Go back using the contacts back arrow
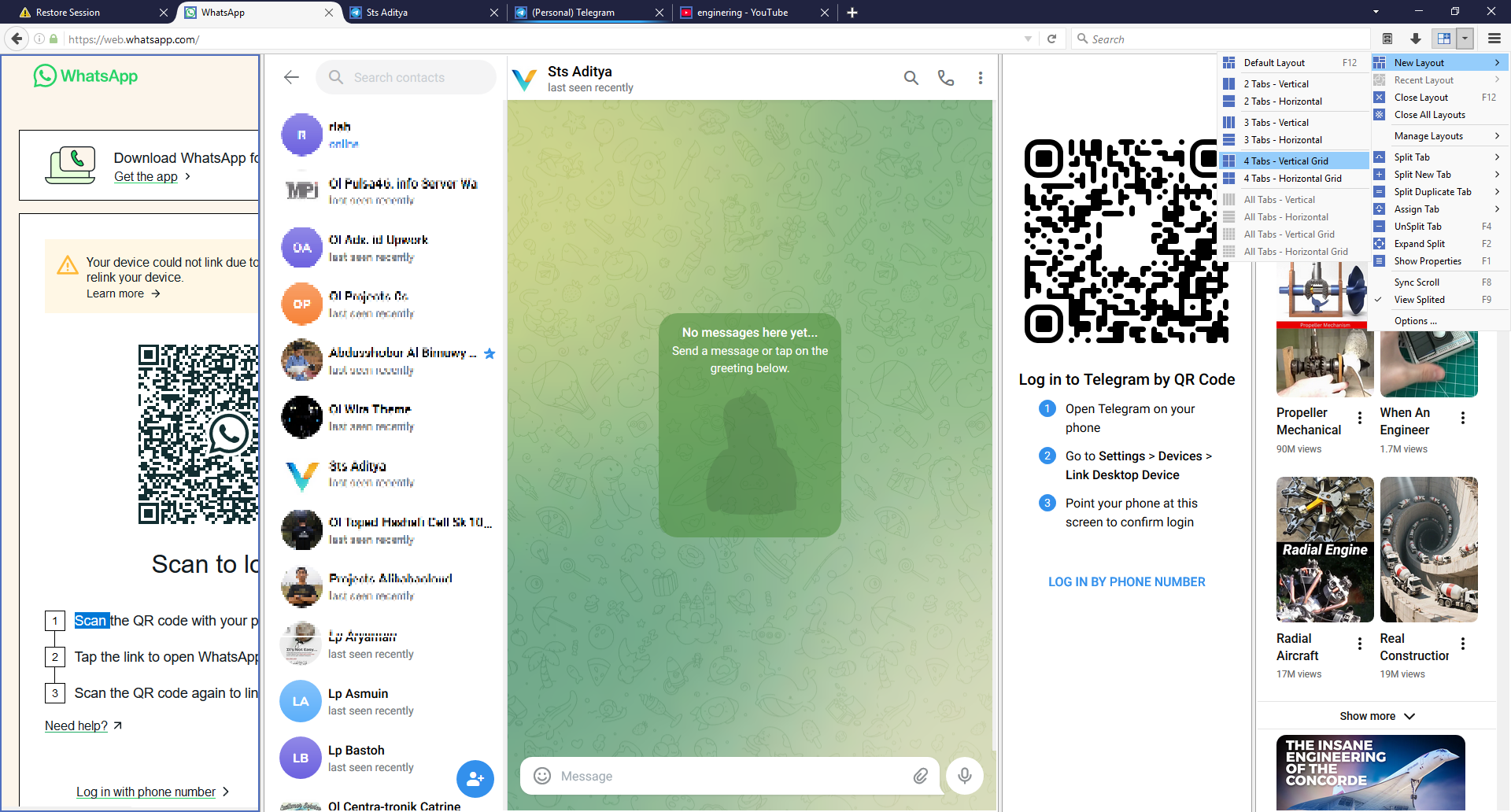This screenshot has width=1511, height=812. tap(291, 77)
